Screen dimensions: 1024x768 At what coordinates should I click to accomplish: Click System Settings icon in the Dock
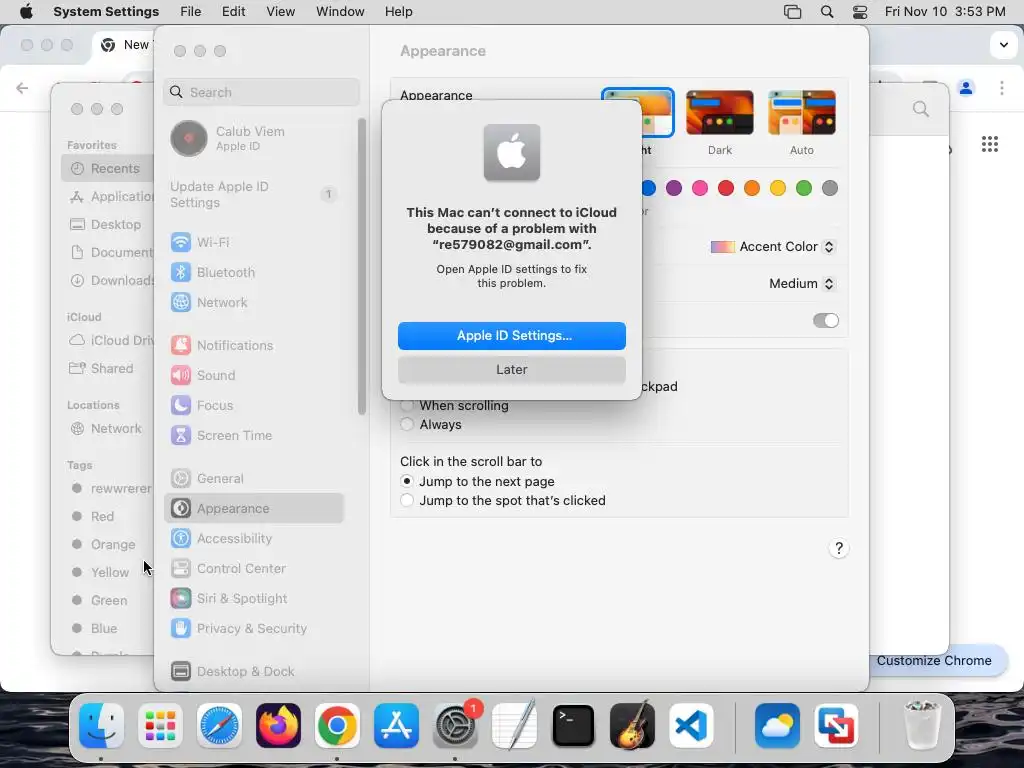click(x=455, y=726)
